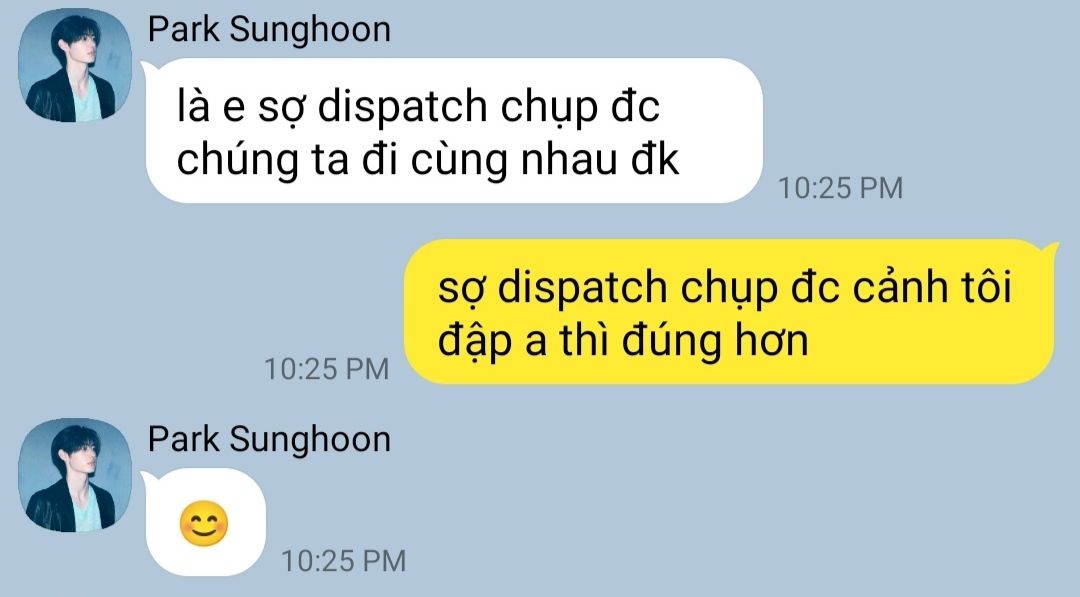The height and width of the screenshot is (597, 1080).
Task: Click the word "Sunghoon" in the top name
Action: [310, 30]
